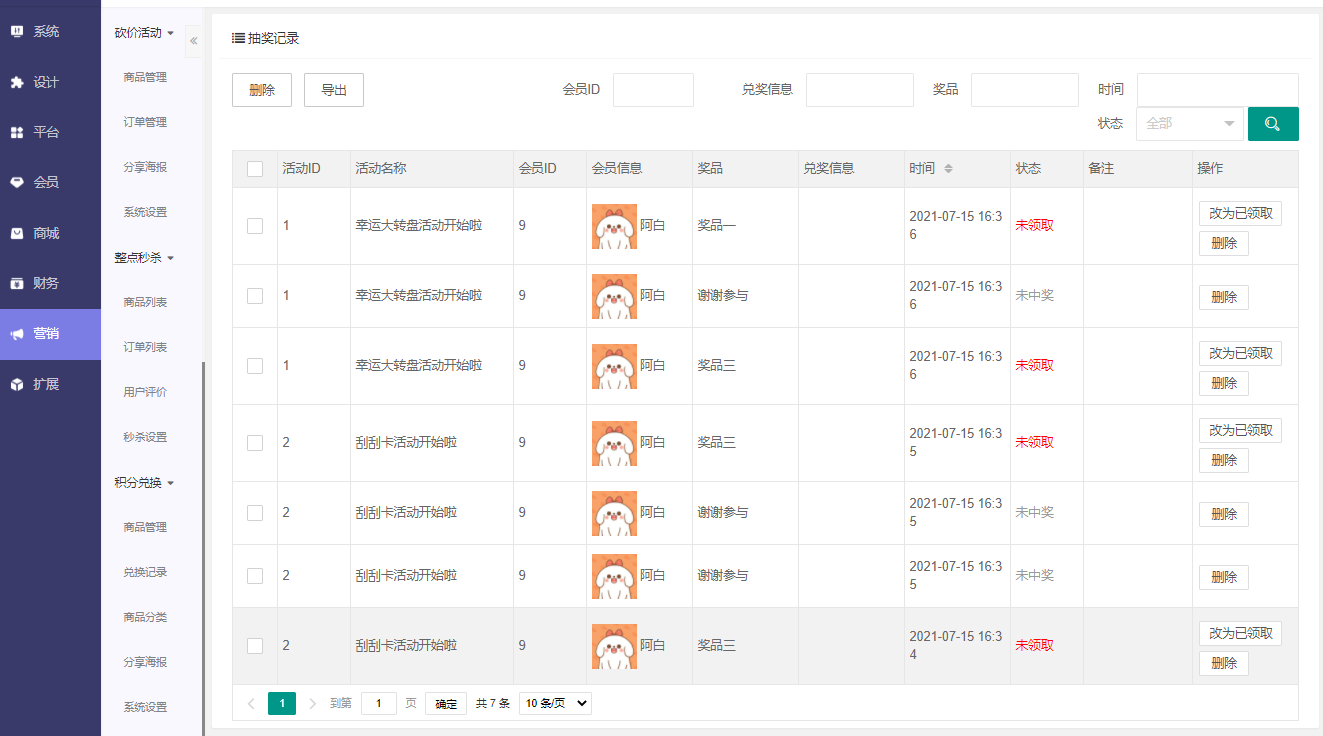Go to the next page arrow
This screenshot has width=1323, height=736.
pos(312,704)
